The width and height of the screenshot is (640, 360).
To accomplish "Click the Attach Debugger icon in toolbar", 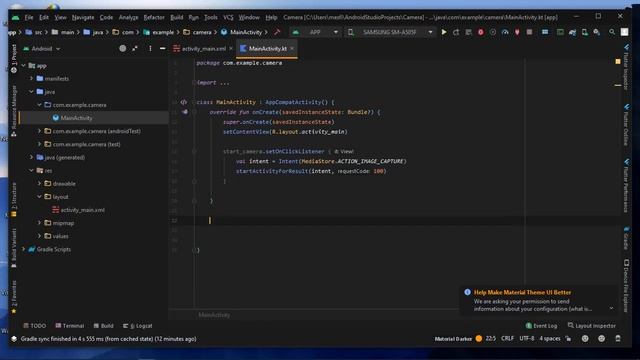I will 517,32.
